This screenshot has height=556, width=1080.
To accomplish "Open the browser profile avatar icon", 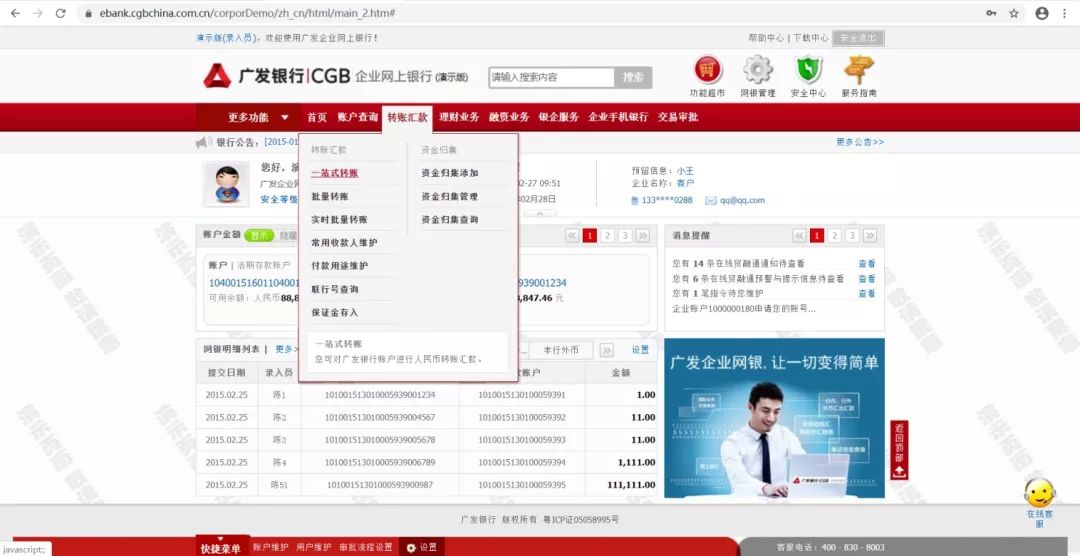I will (x=1042, y=13).
